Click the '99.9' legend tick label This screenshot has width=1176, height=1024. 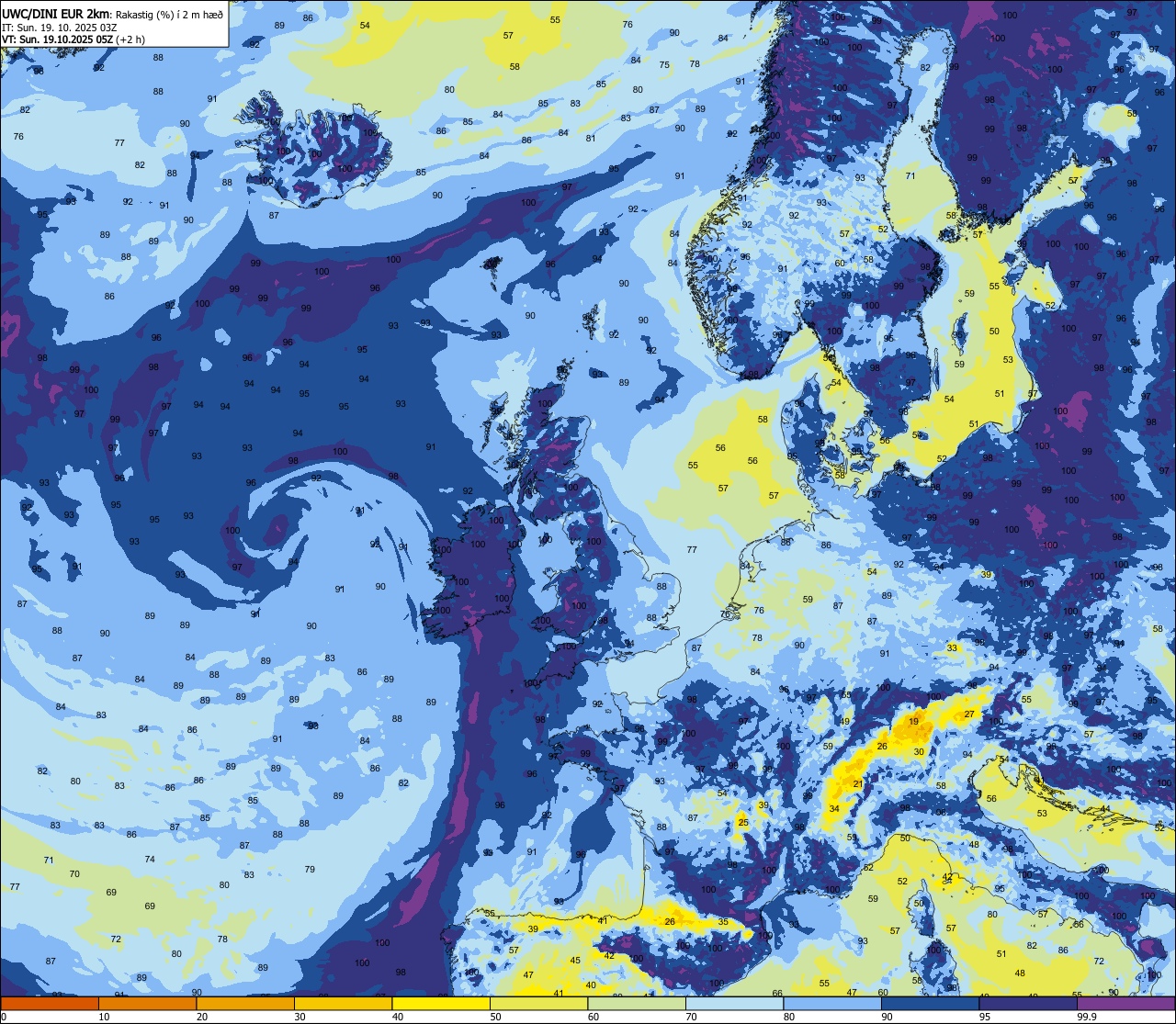[1087, 1017]
